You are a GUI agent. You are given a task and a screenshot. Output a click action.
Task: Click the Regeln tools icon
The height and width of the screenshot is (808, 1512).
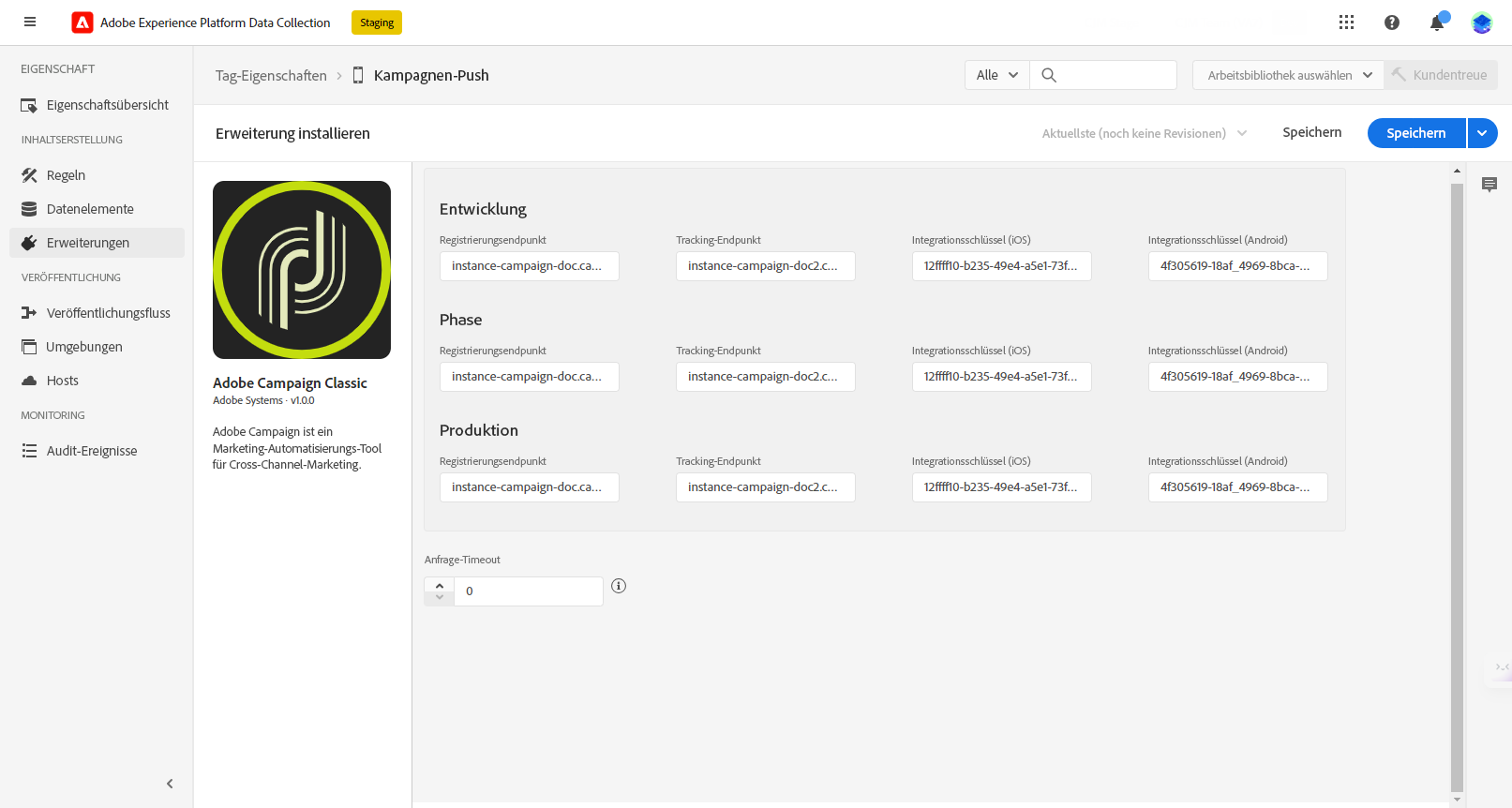(x=29, y=175)
